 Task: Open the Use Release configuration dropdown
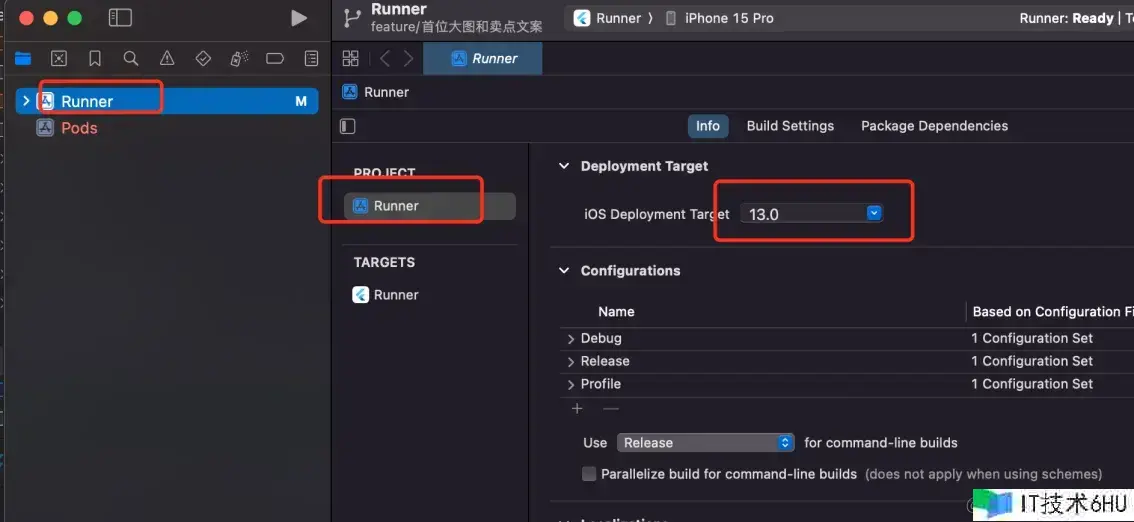click(x=706, y=442)
